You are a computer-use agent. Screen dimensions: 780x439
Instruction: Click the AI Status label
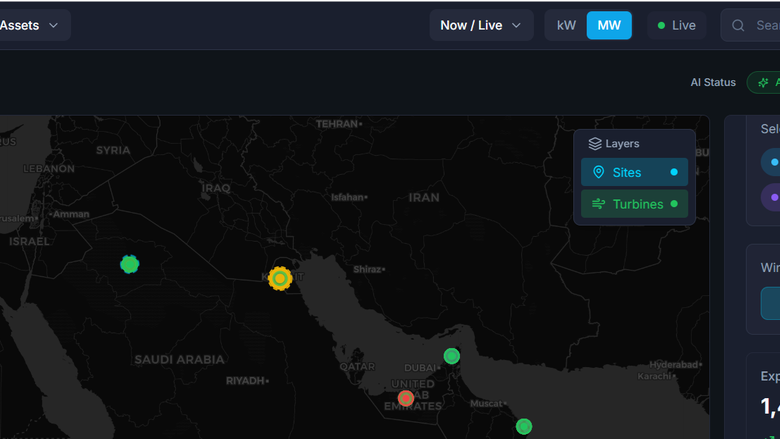713,83
